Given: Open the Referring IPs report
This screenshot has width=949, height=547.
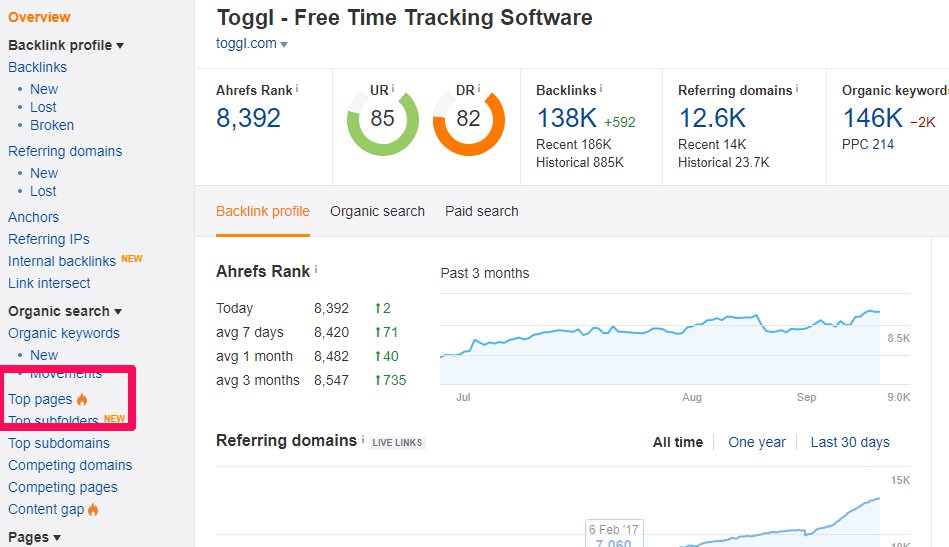Looking at the screenshot, I should pyautogui.click(x=48, y=239).
